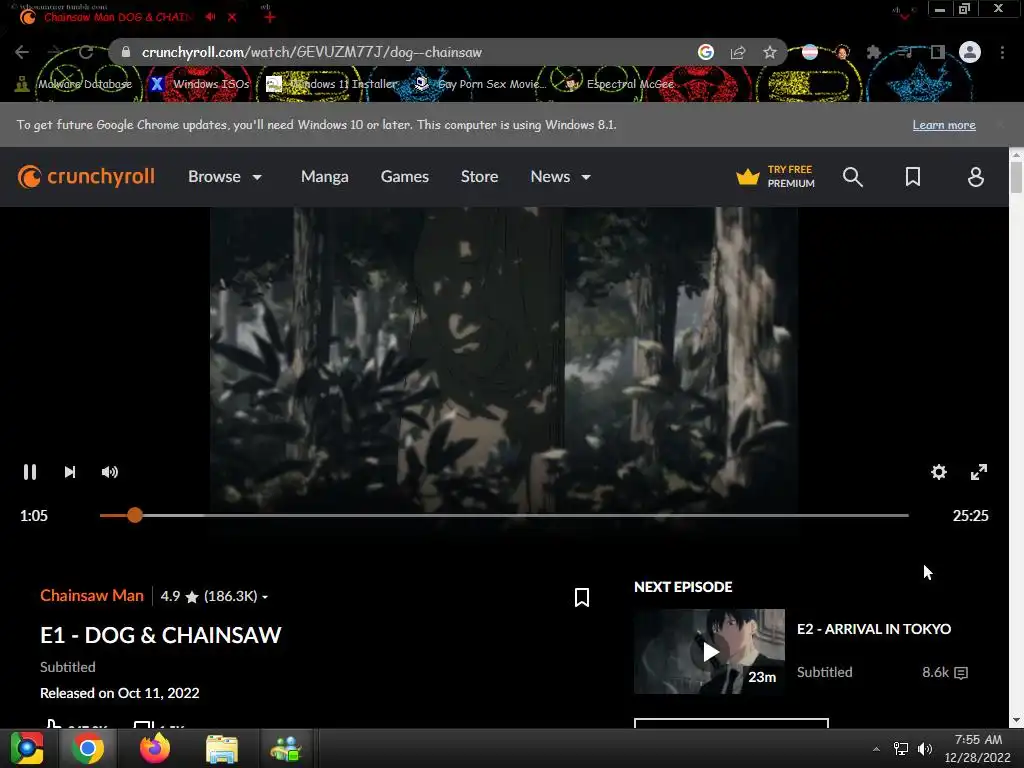Screen dimensions: 1024x768
Task: Open the Games section
Action: (404, 177)
